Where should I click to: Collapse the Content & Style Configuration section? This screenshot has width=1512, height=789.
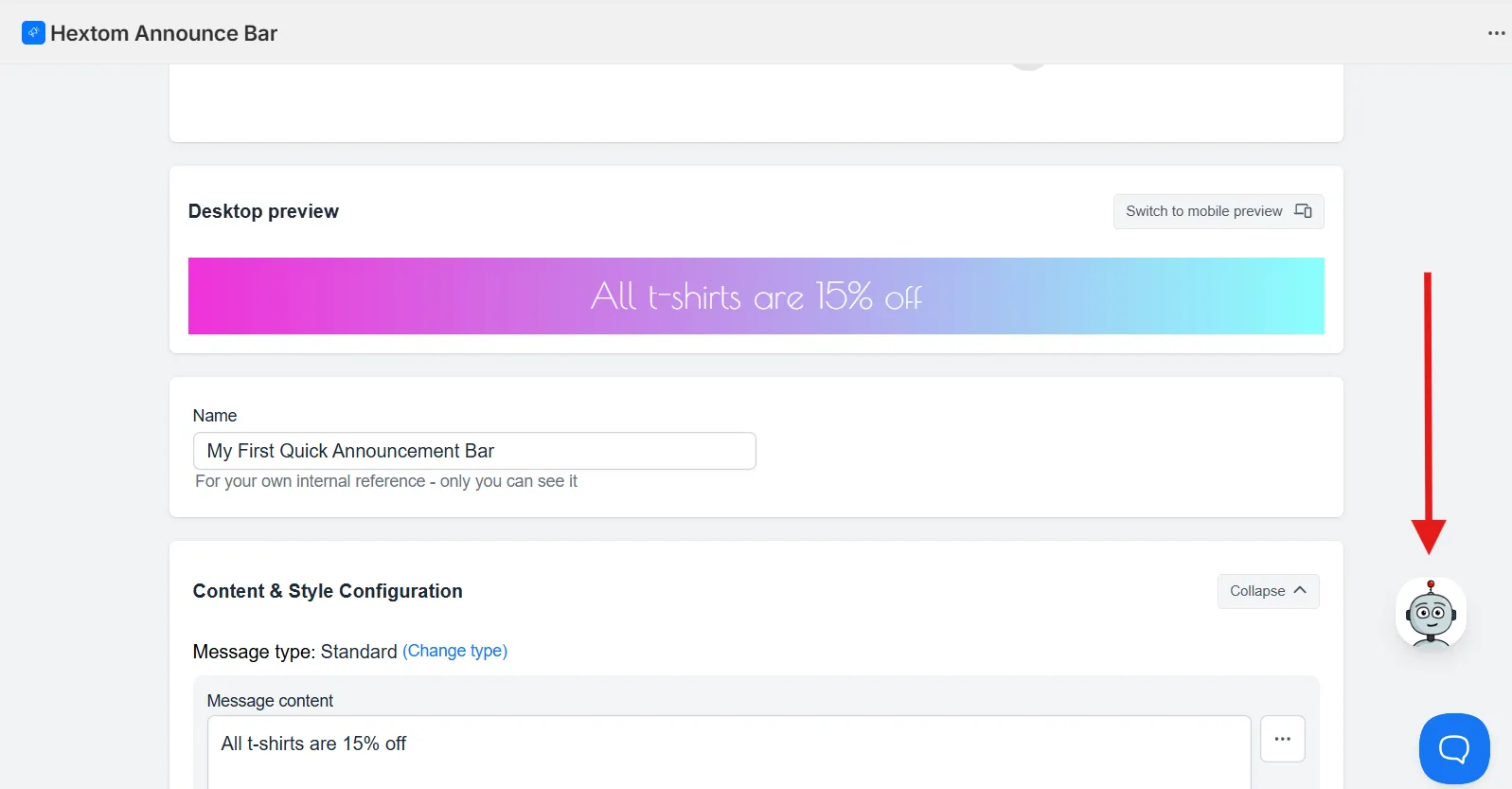click(1268, 591)
